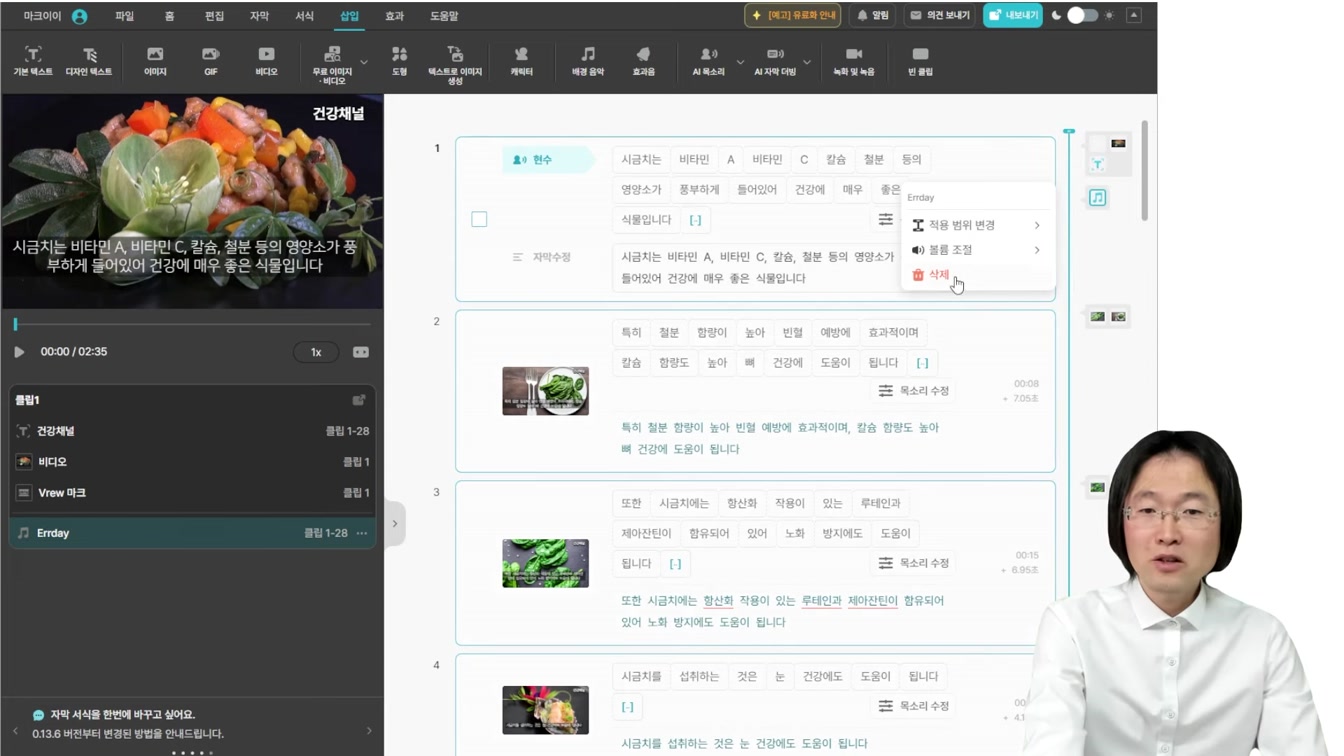Insert a video with 비디오 icon

click(x=266, y=60)
